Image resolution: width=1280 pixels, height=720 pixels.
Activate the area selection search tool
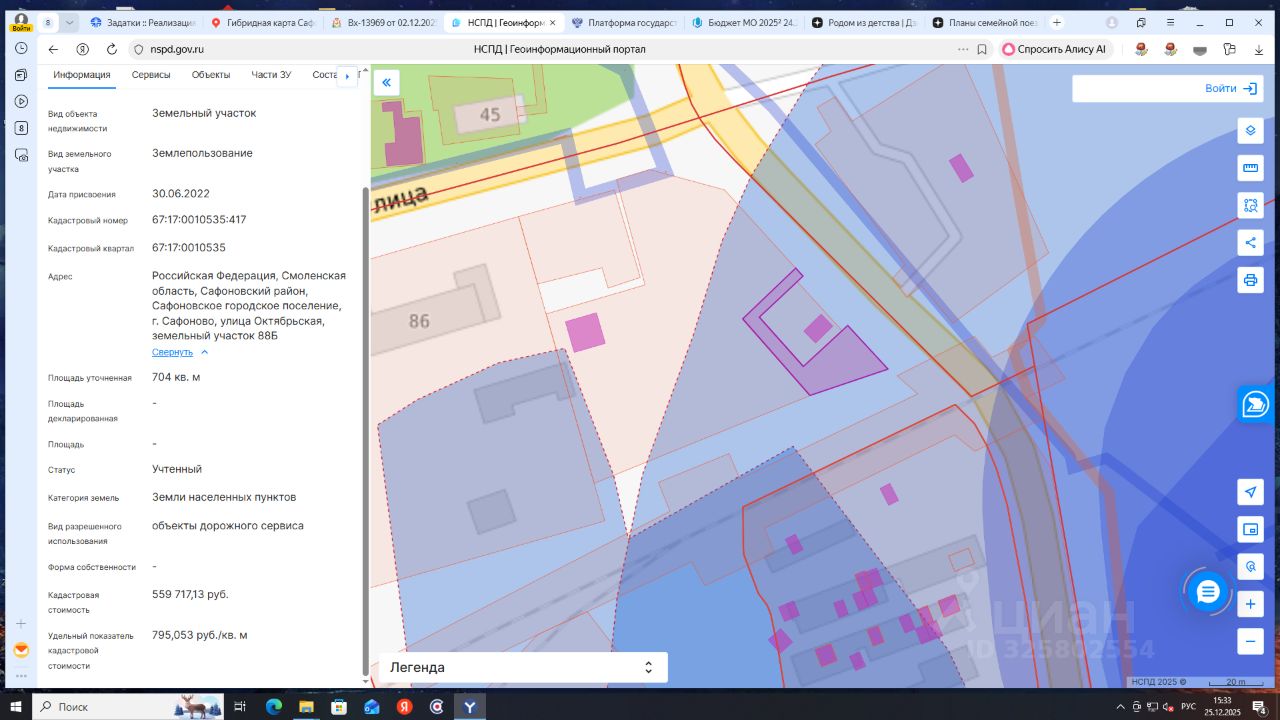(x=1249, y=205)
